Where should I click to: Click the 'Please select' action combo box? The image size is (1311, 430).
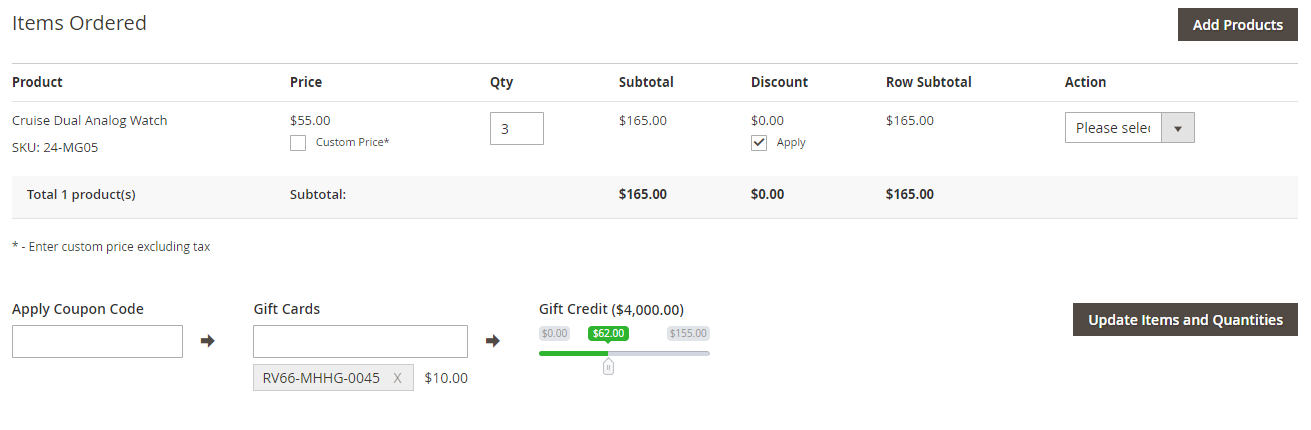(x=1113, y=128)
